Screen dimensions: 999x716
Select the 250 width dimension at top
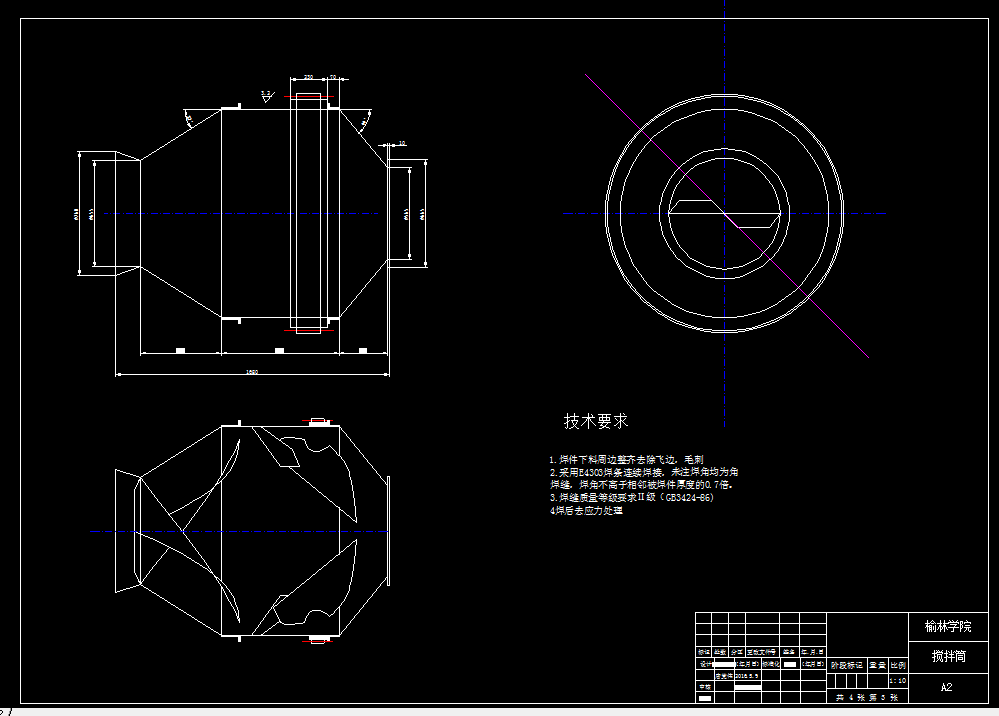click(308, 77)
